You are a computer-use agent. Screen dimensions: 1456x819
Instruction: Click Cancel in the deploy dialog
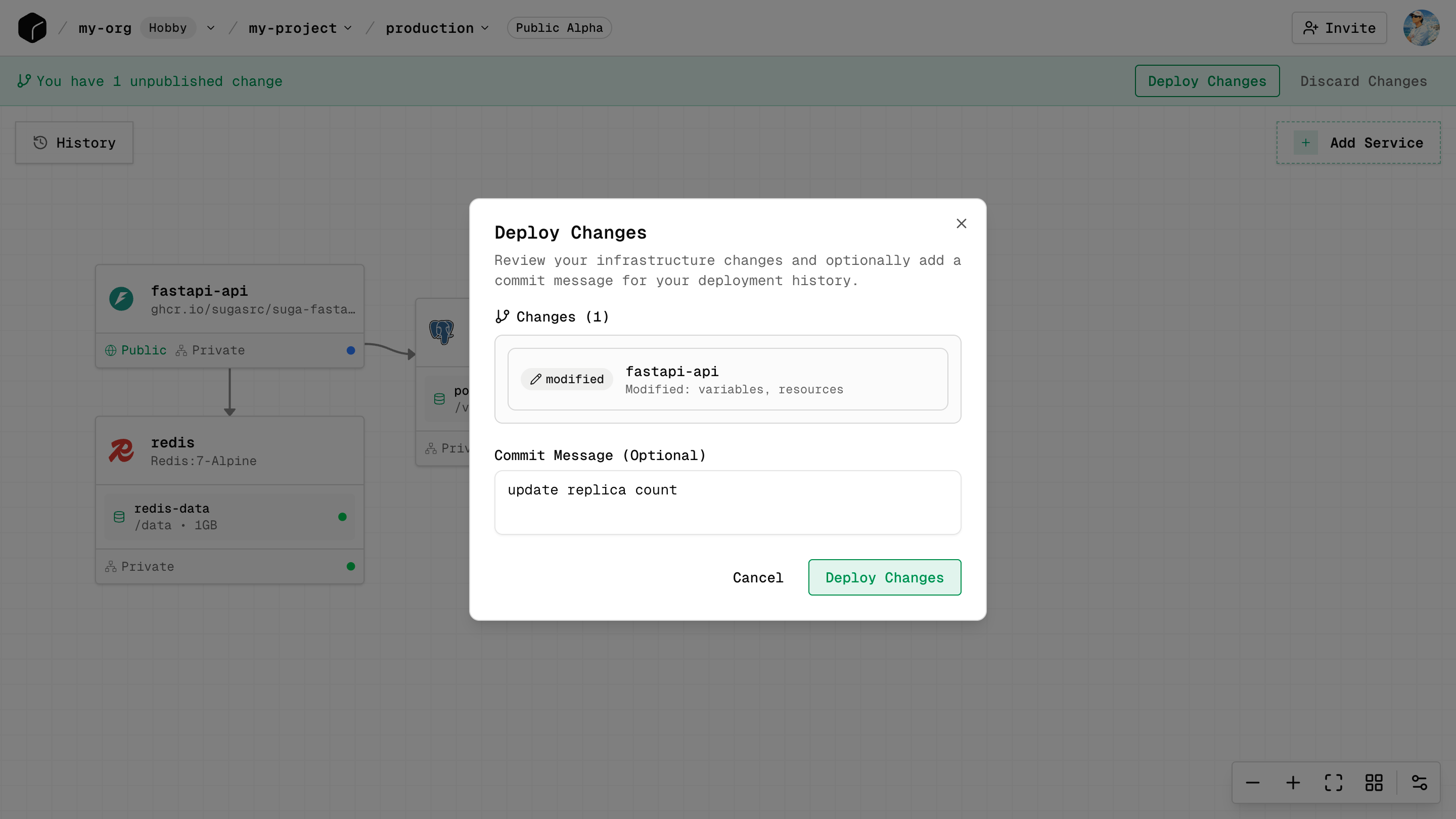pos(758,578)
